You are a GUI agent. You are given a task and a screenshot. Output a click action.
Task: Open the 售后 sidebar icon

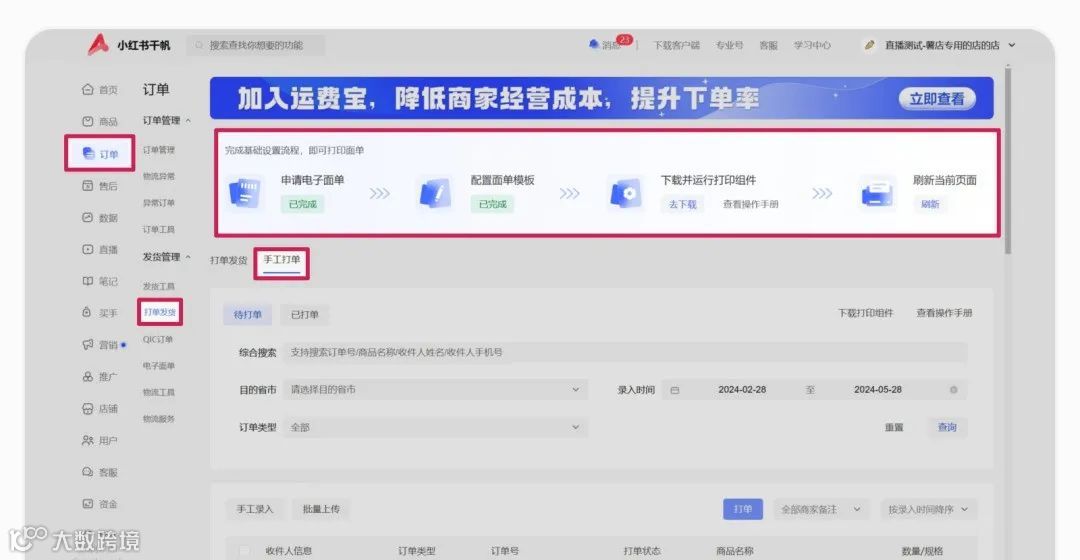point(87,185)
